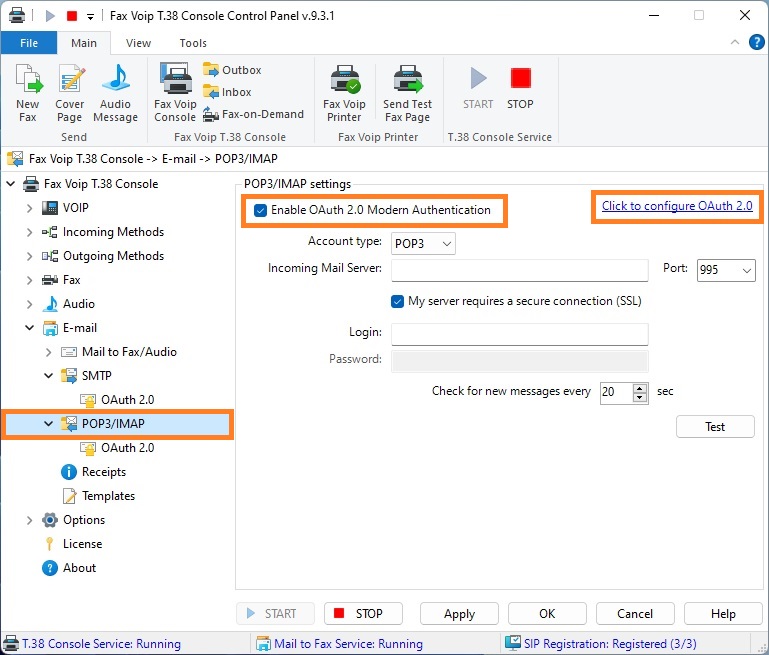Image resolution: width=769 pixels, height=655 pixels.
Task: Open the File menu tab
Action: click(x=29, y=43)
